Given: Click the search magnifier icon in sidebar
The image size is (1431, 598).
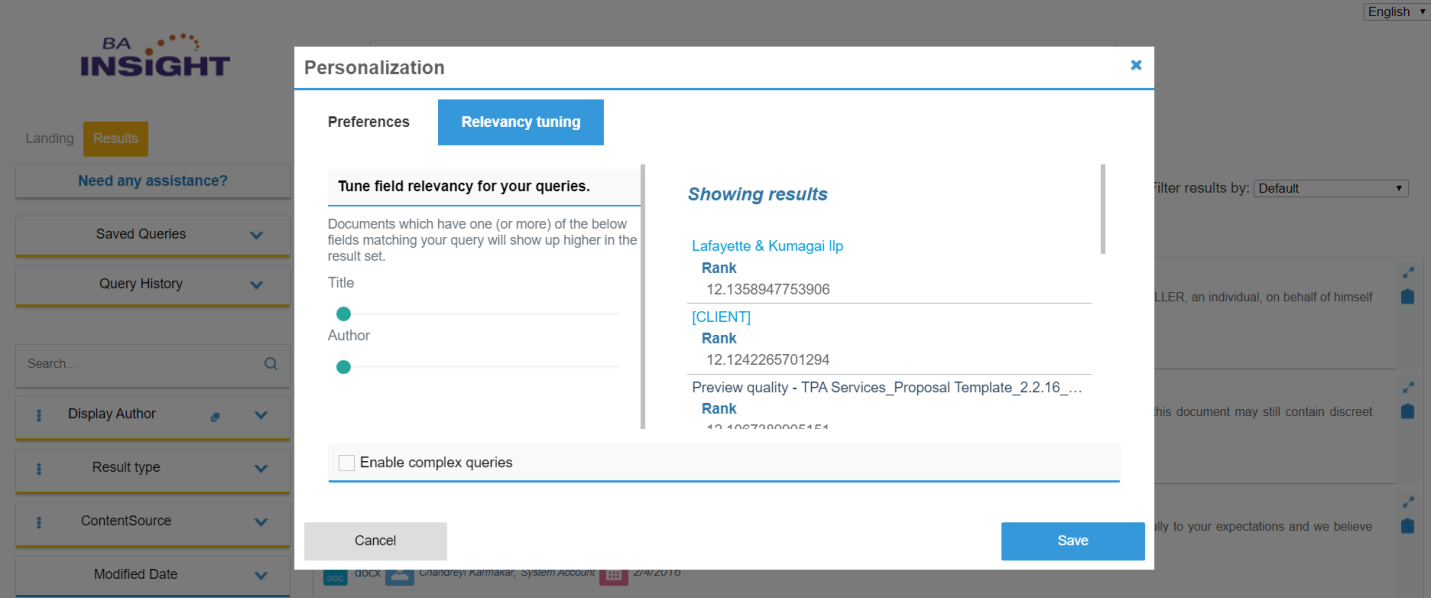Looking at the screenshot, I should 270,364.
